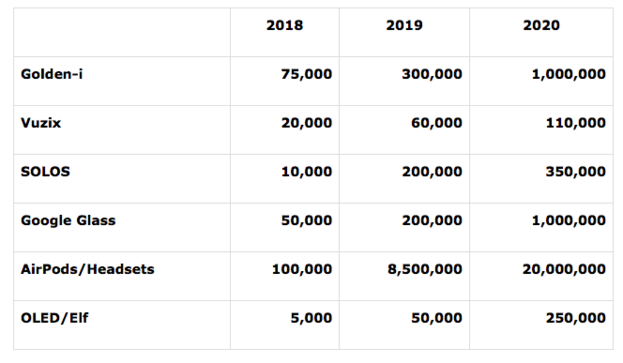Select the 2019 column header

(x=404, y=25)
